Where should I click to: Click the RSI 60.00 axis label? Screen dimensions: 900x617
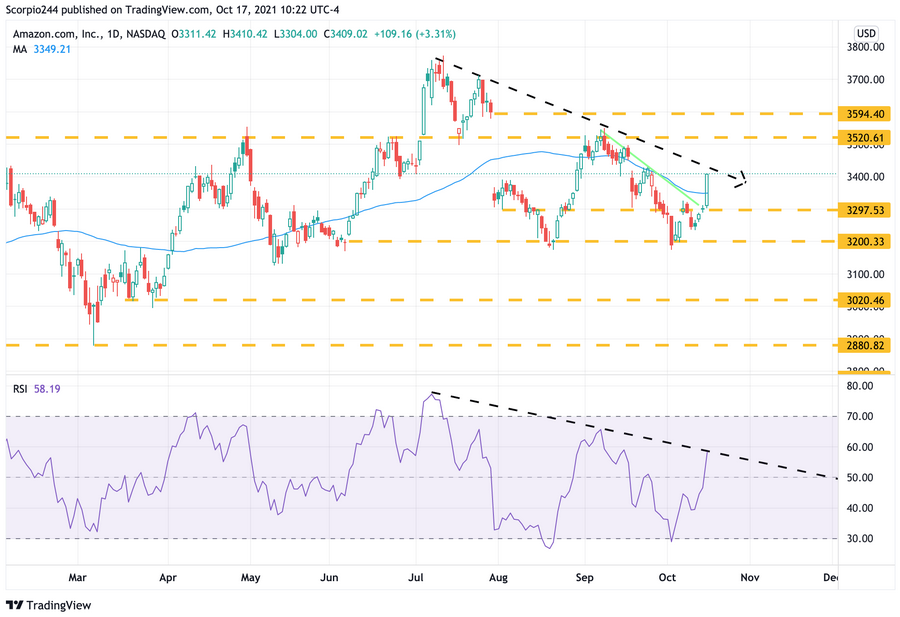tap(860, 448)
